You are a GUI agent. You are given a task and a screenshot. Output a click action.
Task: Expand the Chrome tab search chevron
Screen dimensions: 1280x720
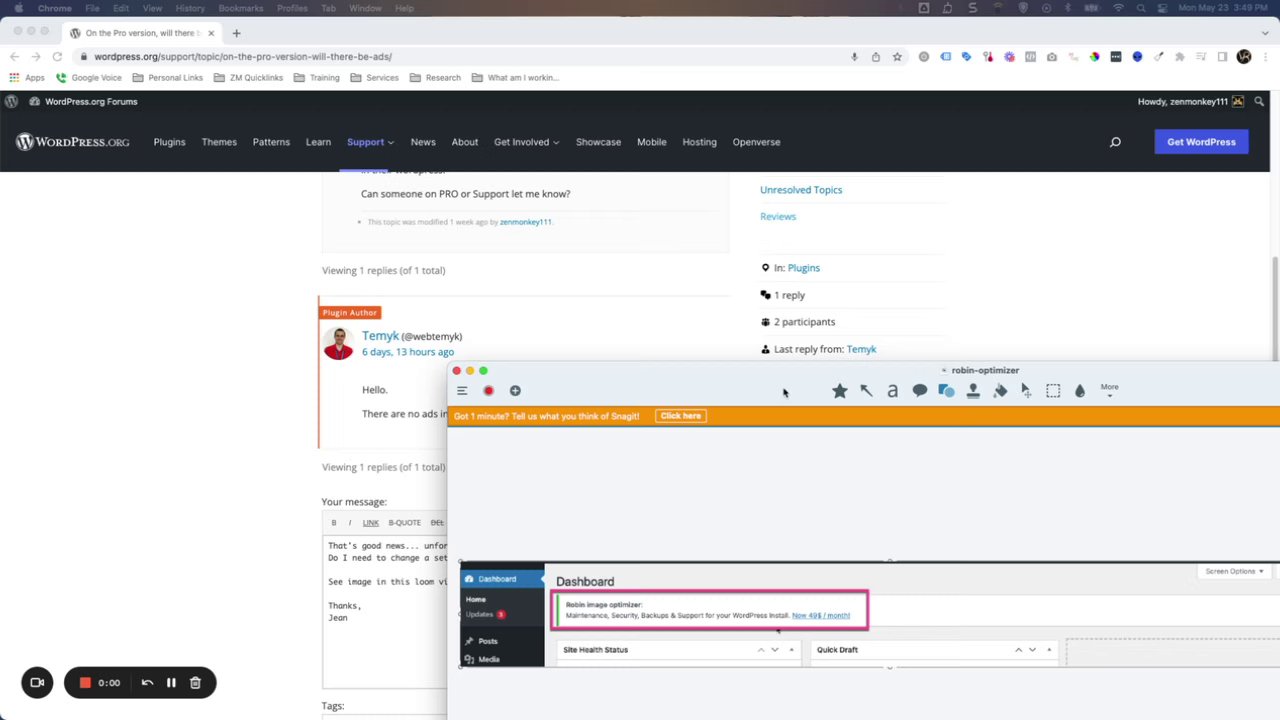(1263, 33)
